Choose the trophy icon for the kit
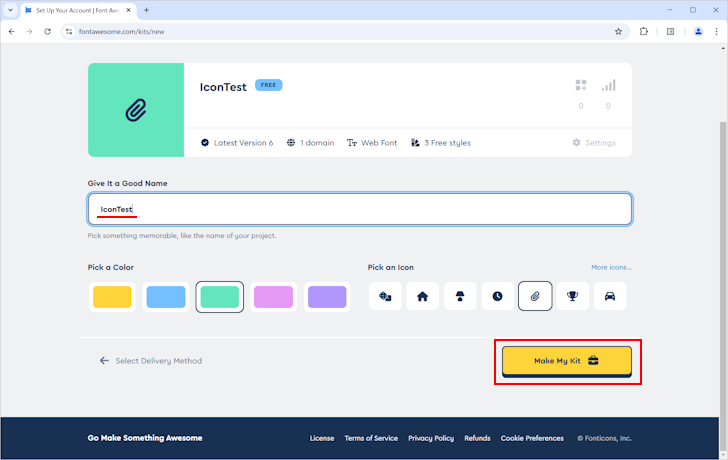 point(572,297)
